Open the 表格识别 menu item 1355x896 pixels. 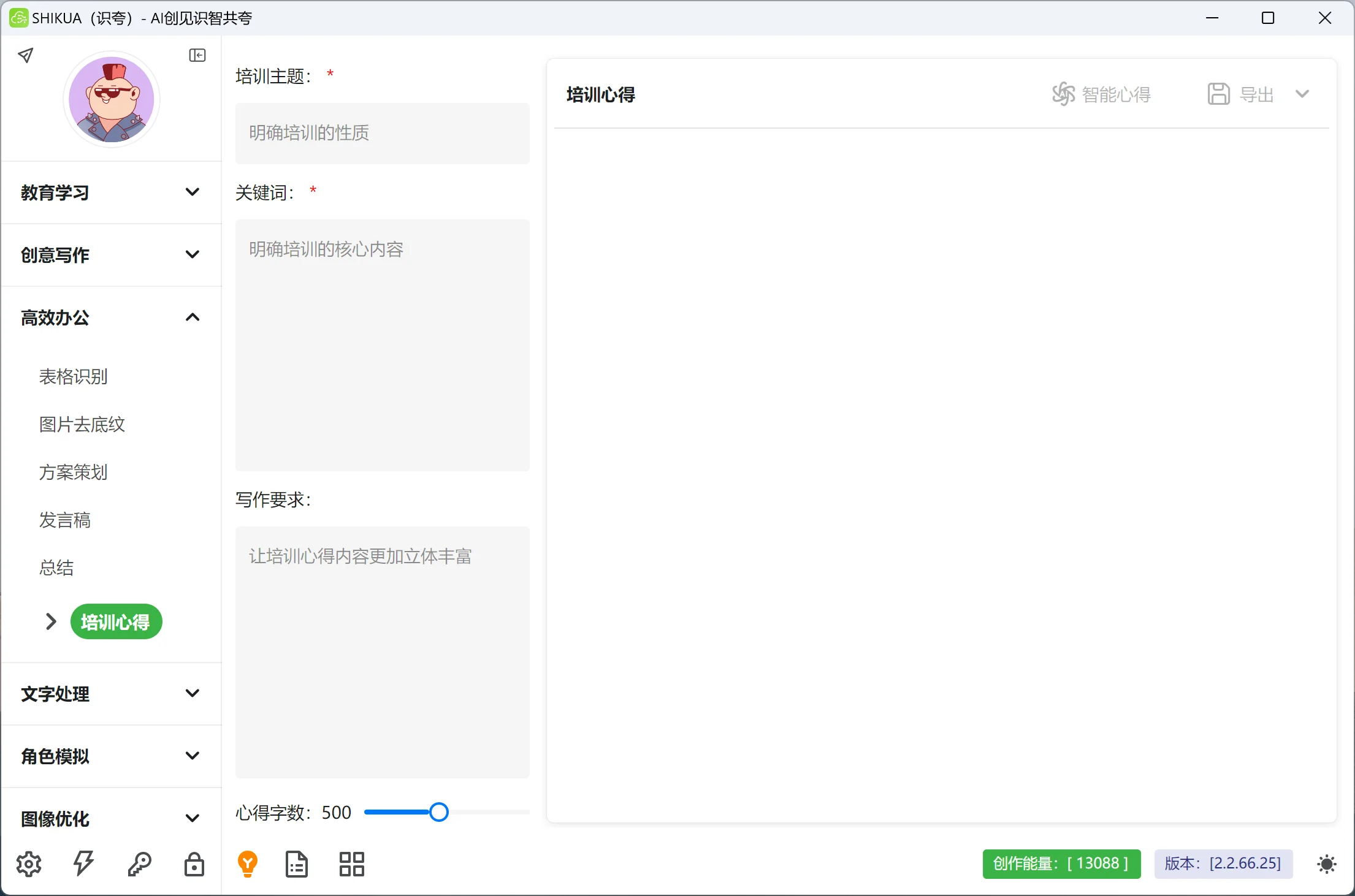(74, 376)
